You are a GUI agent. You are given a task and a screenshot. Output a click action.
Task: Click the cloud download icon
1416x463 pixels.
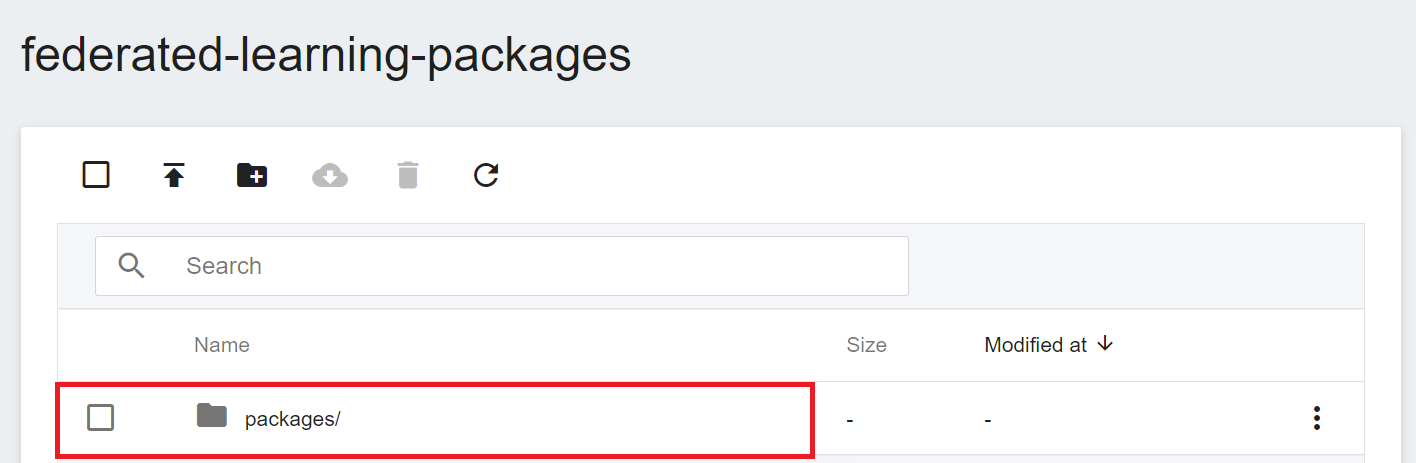coord(330,176)
